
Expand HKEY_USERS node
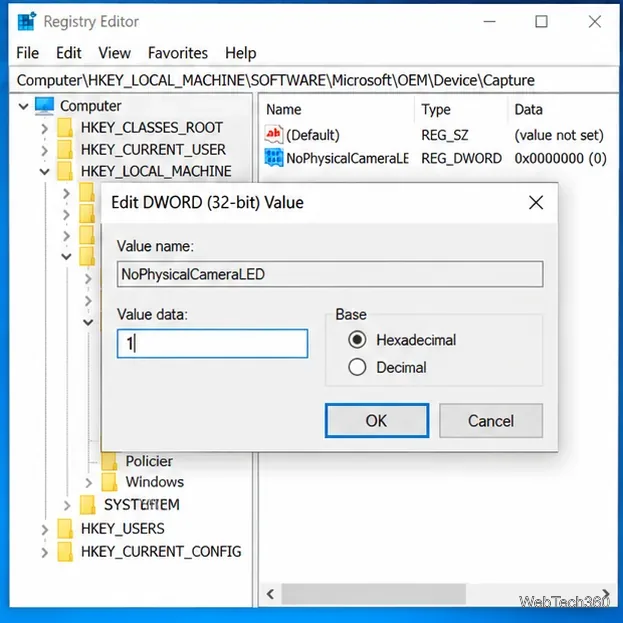pos(44,530)
